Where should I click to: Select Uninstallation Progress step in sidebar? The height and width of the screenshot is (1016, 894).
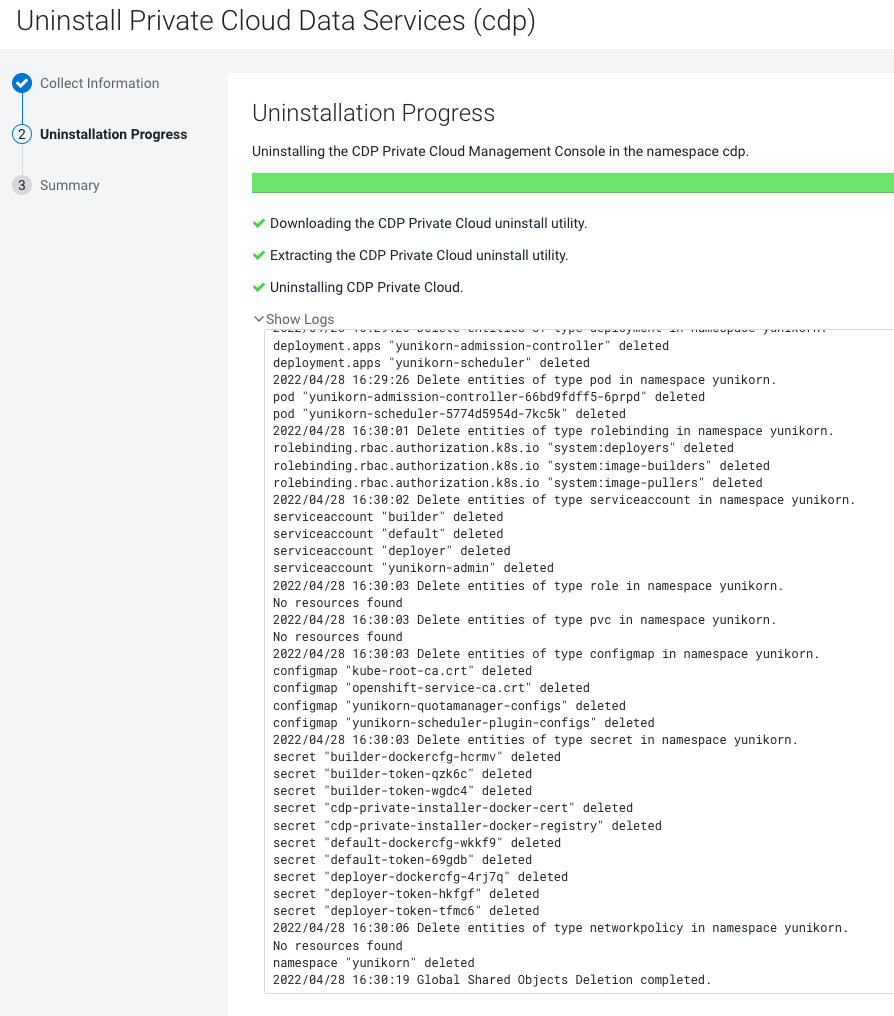tap(113, 134)
